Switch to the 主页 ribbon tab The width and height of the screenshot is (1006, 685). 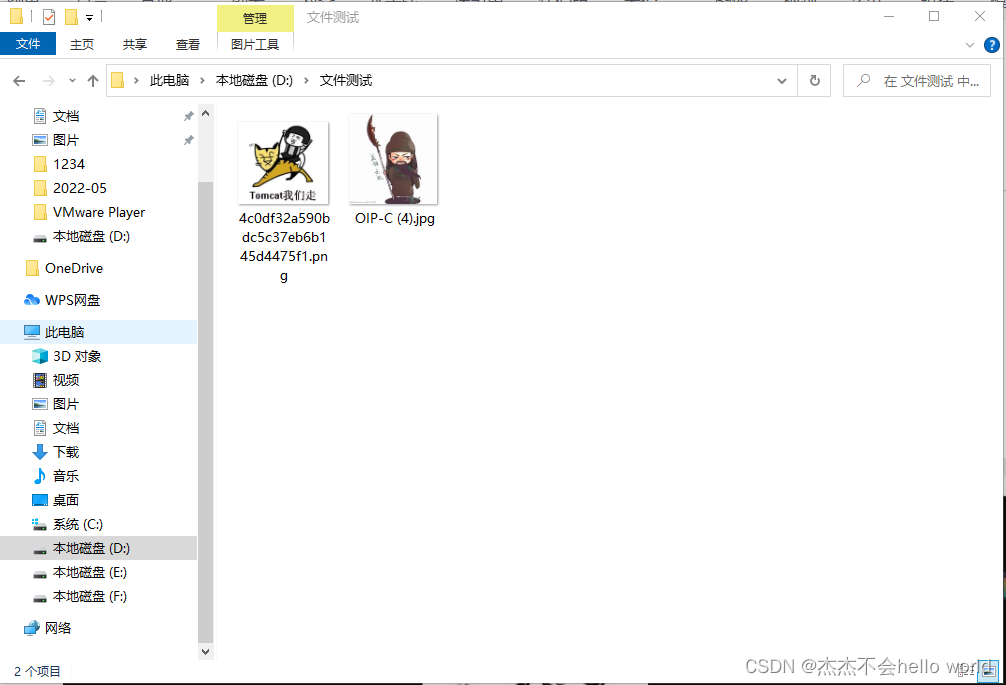(x=81, y=44)
